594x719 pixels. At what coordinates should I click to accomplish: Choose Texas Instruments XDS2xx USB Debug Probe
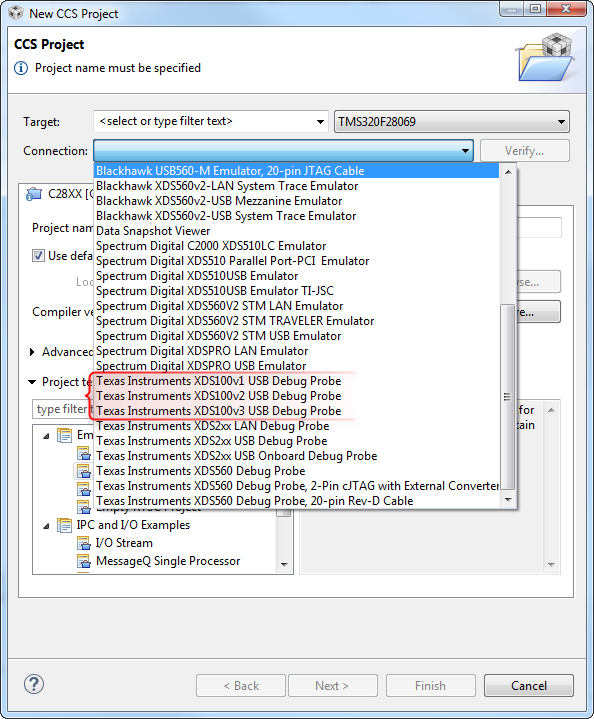296,441
